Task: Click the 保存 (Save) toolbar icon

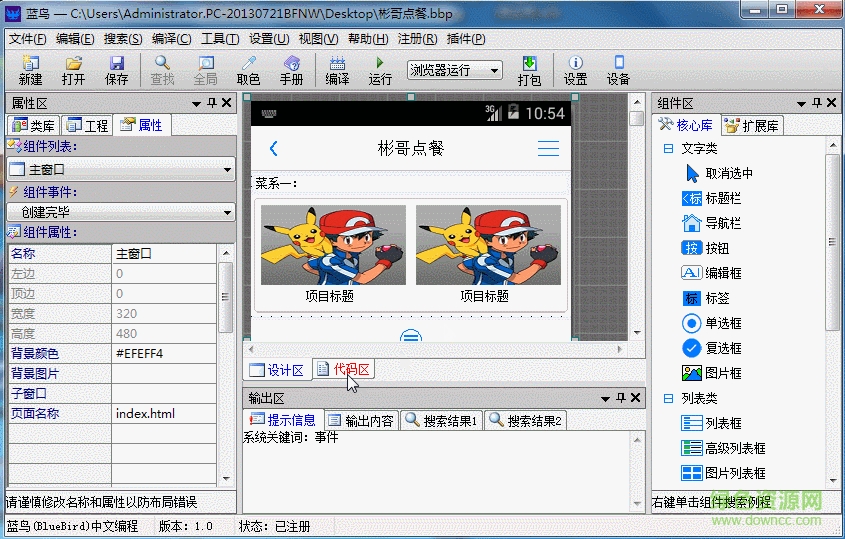Action: (116, 70)
